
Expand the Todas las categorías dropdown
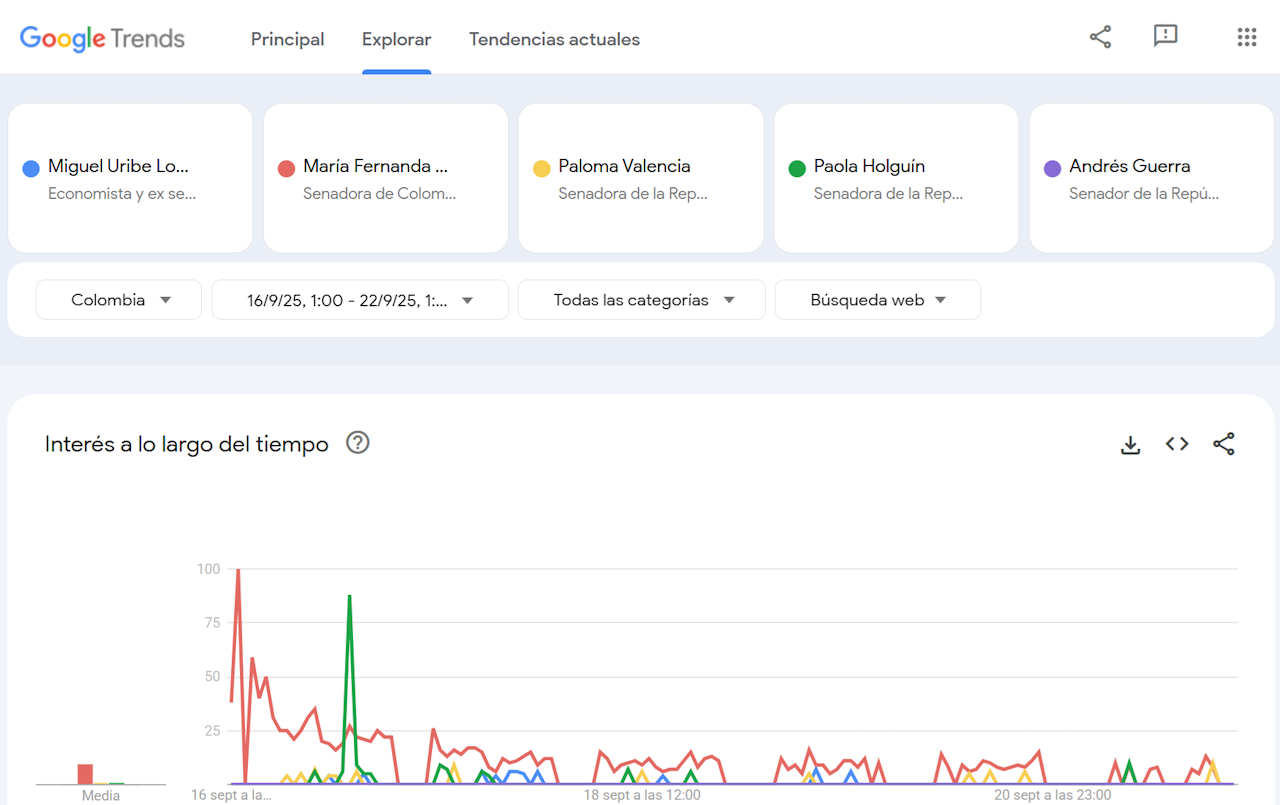tap(642, 300)
